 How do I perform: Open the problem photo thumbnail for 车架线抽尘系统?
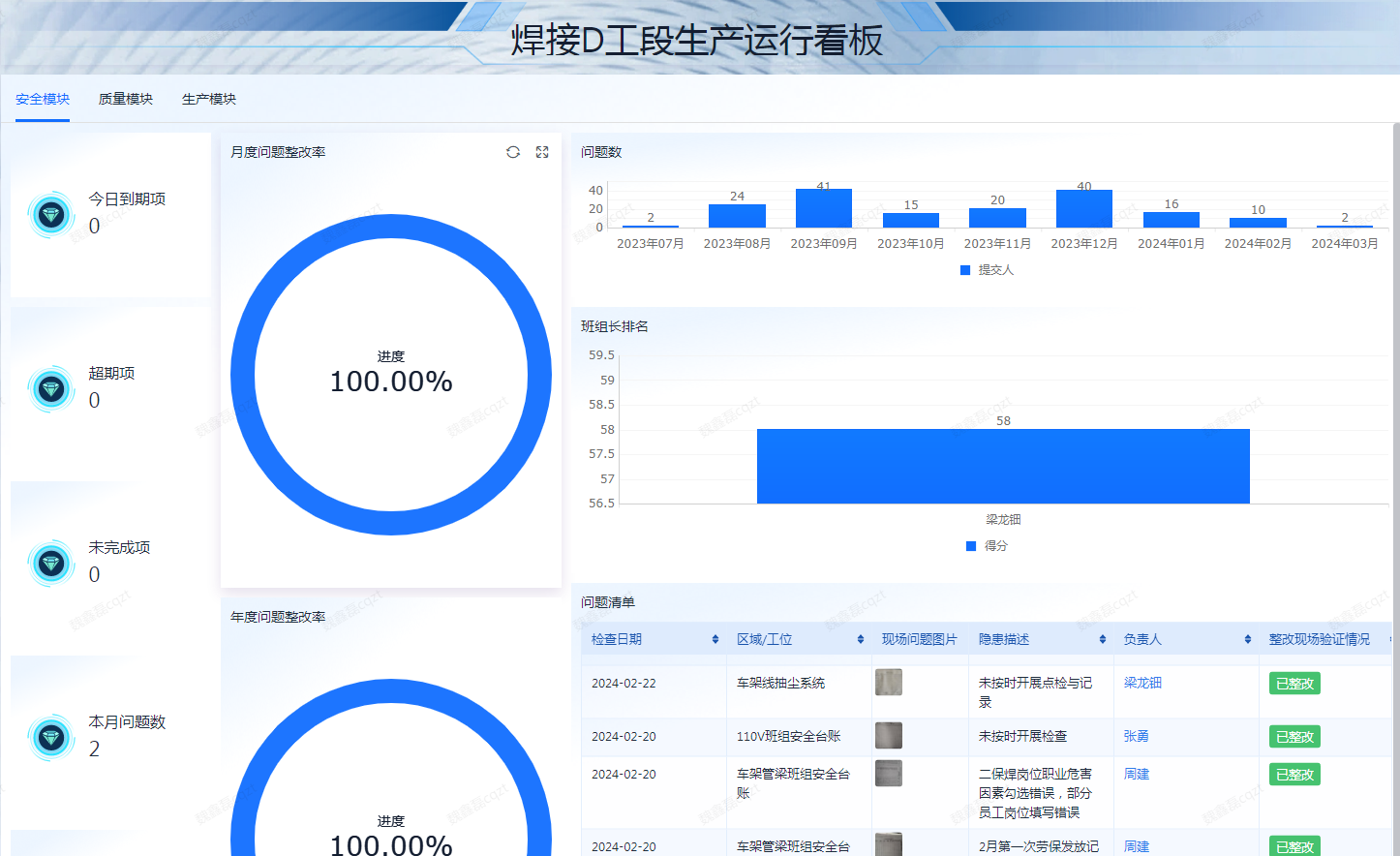(x=891, y=683)
